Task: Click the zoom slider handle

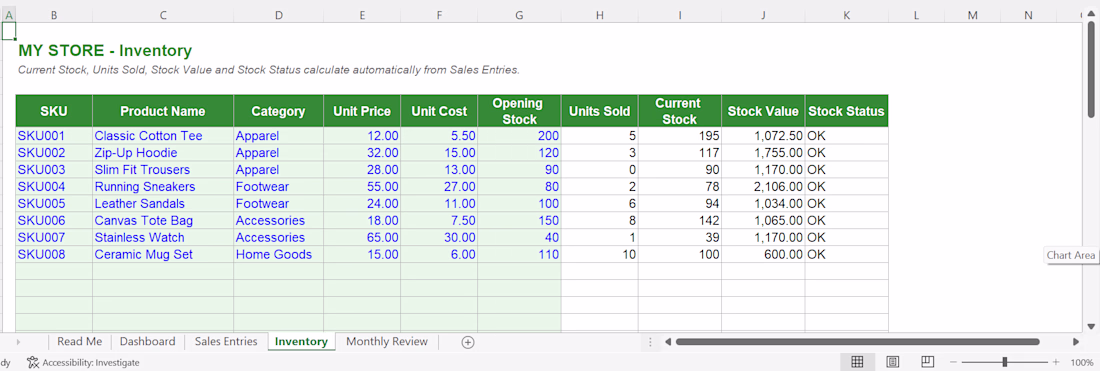Action: 1005,362
